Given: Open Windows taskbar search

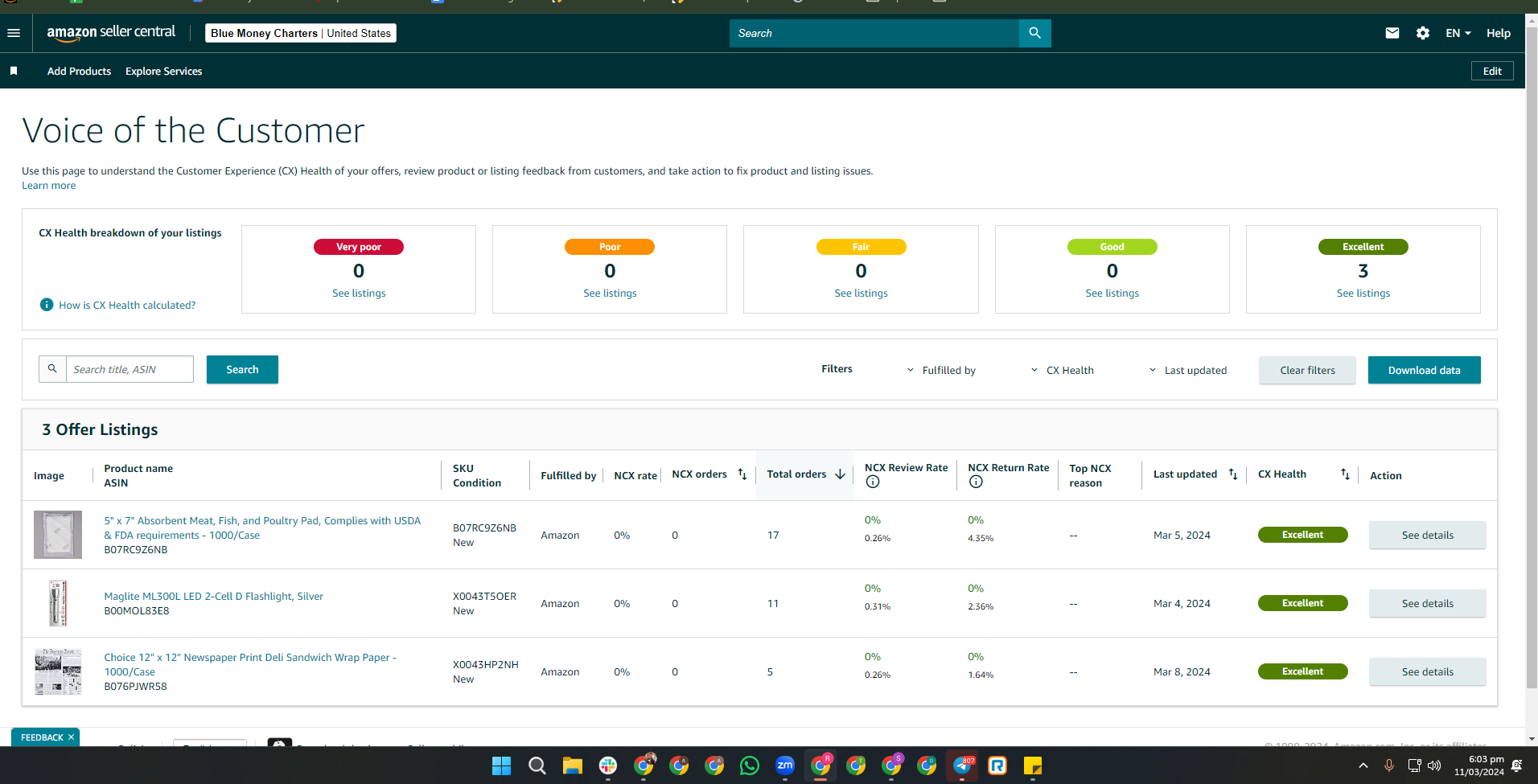Looking at the screenshot, I should [537, 766].
